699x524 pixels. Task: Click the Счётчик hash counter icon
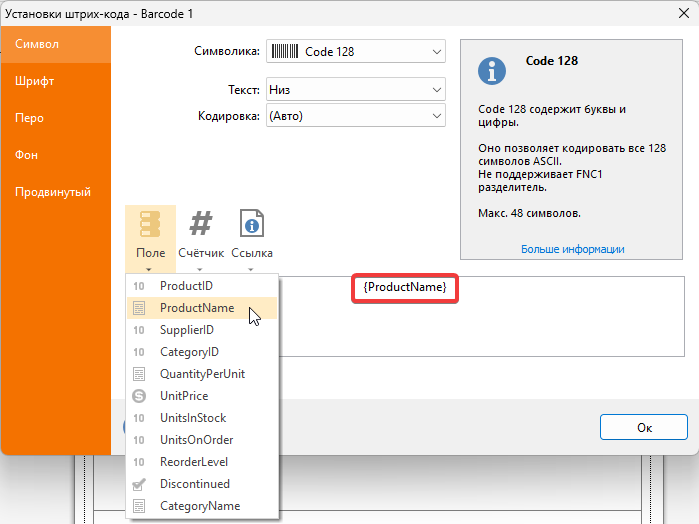201,224
